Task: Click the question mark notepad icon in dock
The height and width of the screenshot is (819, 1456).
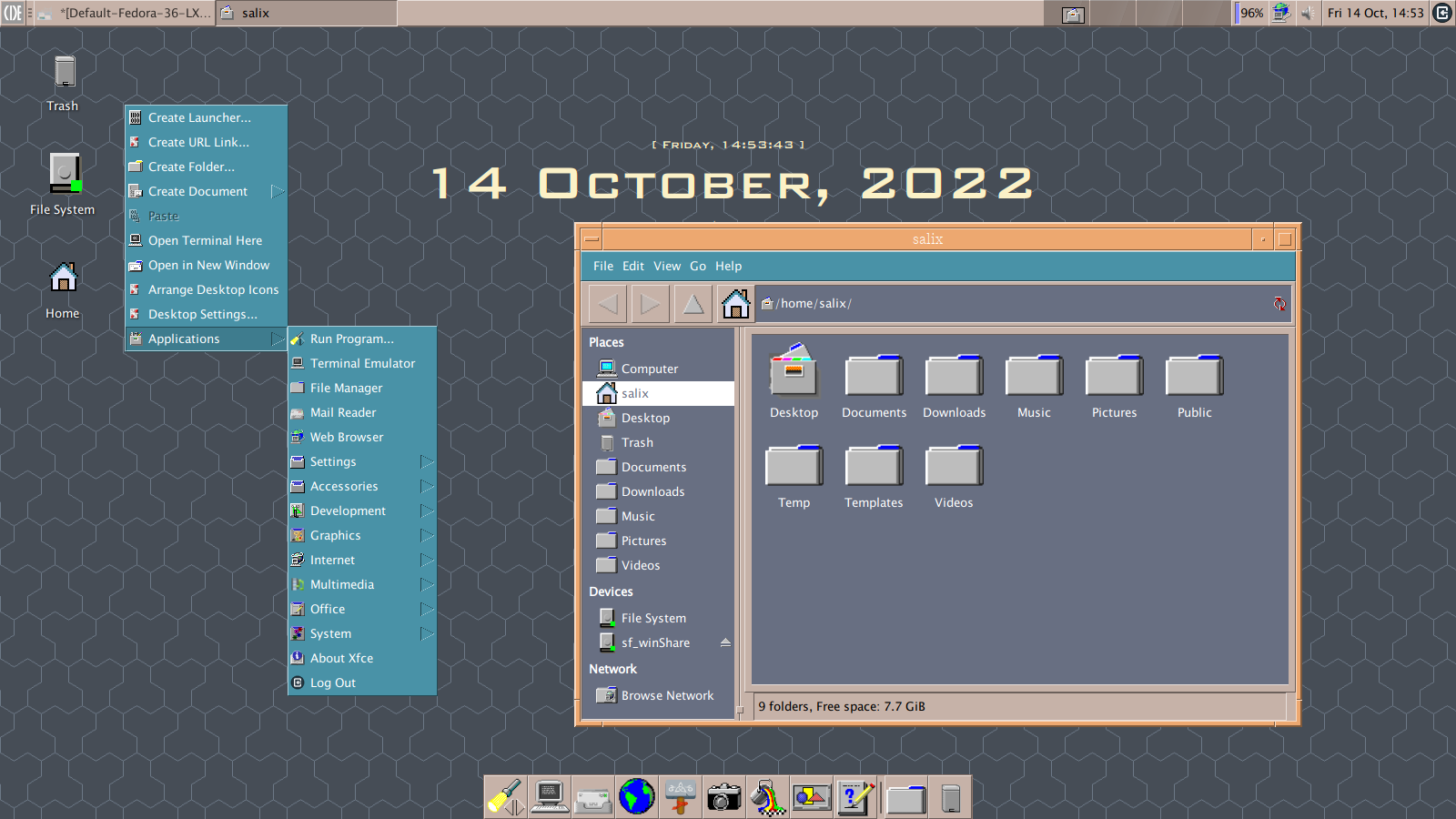Action: pyautogui.click(x=855, y=797)
